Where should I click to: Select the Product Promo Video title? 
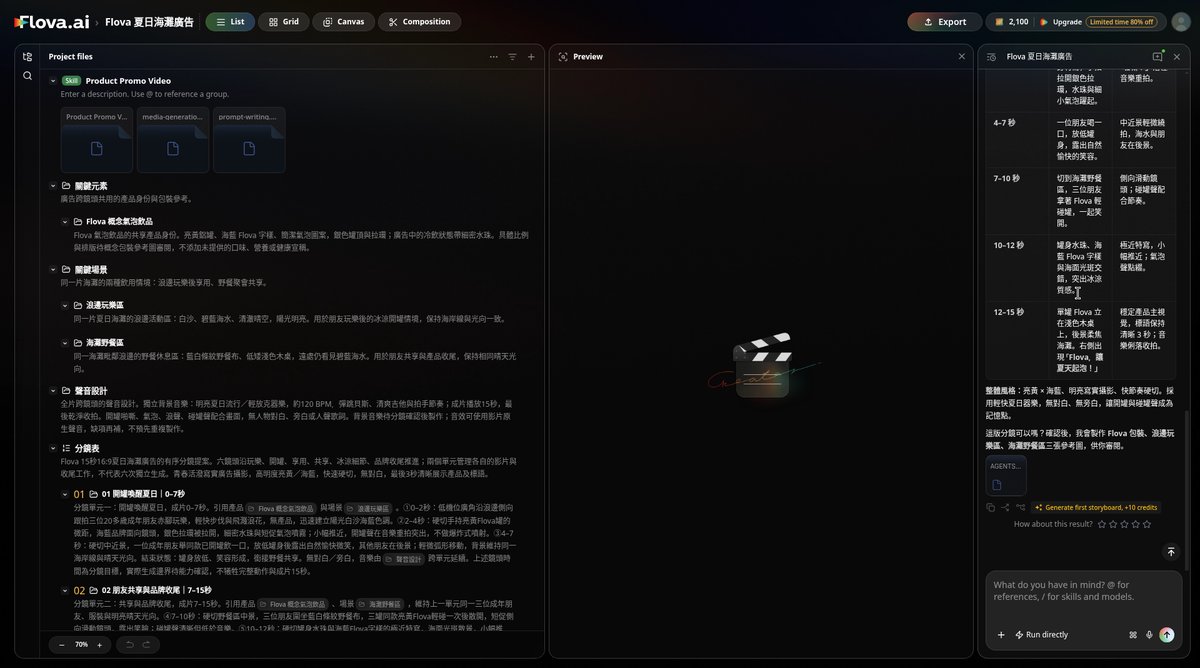point(128,81)
